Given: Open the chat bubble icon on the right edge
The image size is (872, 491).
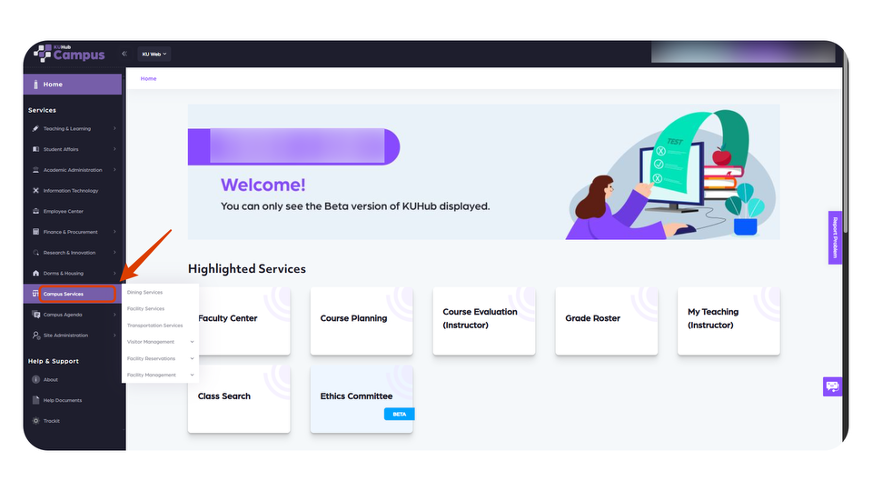Looking at the screenshot, I should pos(832,386).
